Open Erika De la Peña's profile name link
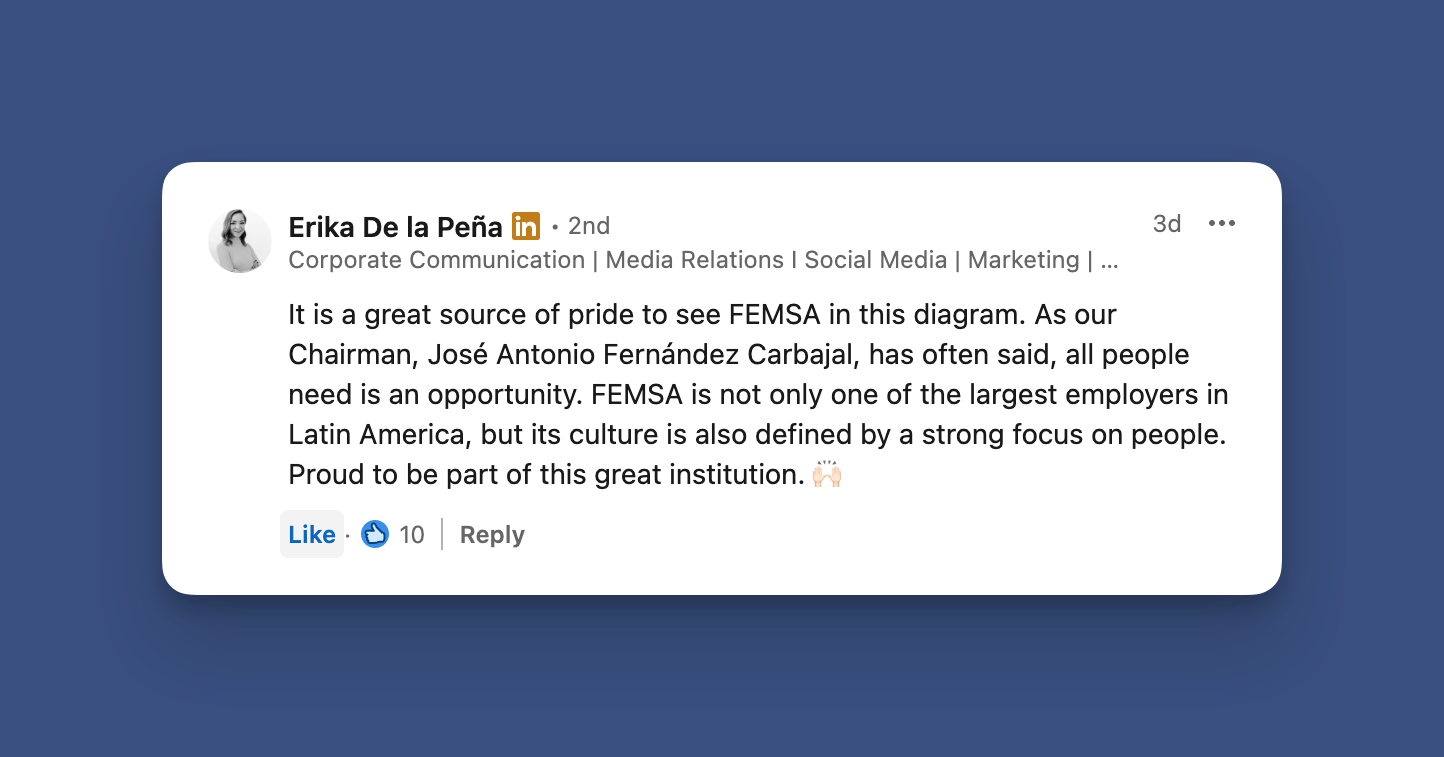Image resolution: width=1444 pixels, height=757 pixels. coord(394,226)
